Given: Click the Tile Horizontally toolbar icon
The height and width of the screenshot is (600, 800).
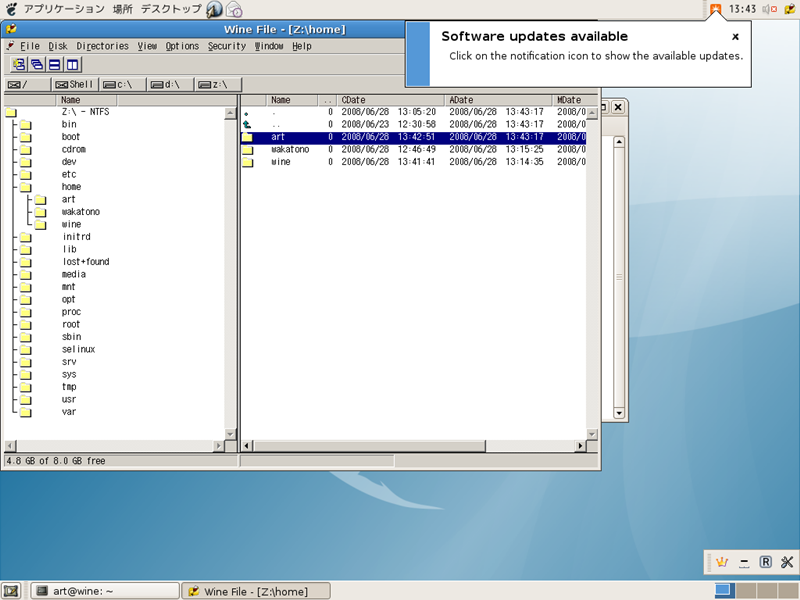Looking at the screenshot, I should tap(55, 64).
